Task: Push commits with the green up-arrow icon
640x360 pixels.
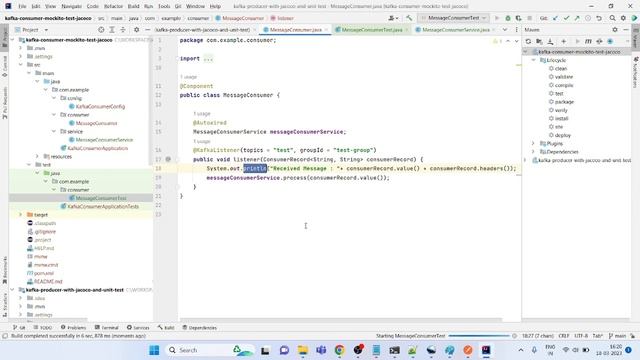Action: pos(577,18)
